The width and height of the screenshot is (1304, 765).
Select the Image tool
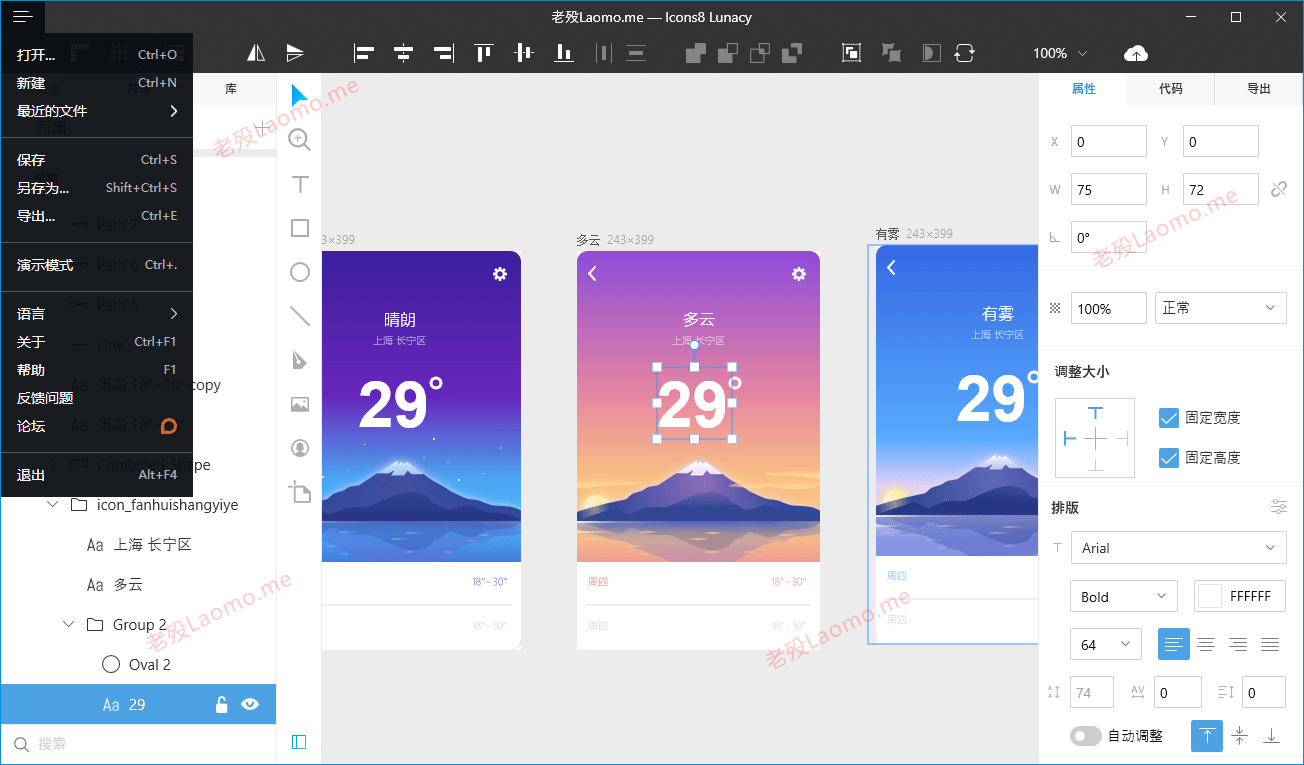tap(300, 404)
